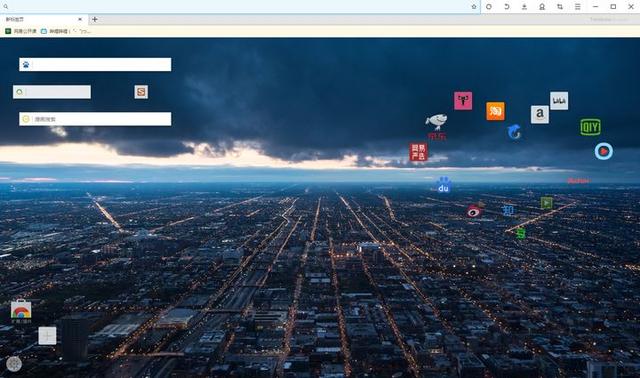640x378 pixels.
Task: Click the undo arrow toolbar icon
Action: coord(507,7)
